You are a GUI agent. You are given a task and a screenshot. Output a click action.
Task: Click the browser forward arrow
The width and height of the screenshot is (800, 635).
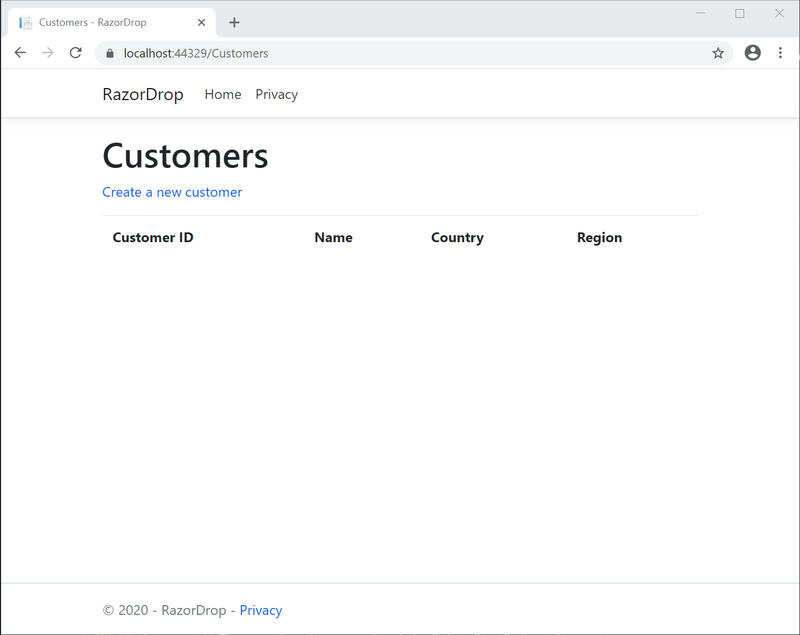(x=47, y=53)
